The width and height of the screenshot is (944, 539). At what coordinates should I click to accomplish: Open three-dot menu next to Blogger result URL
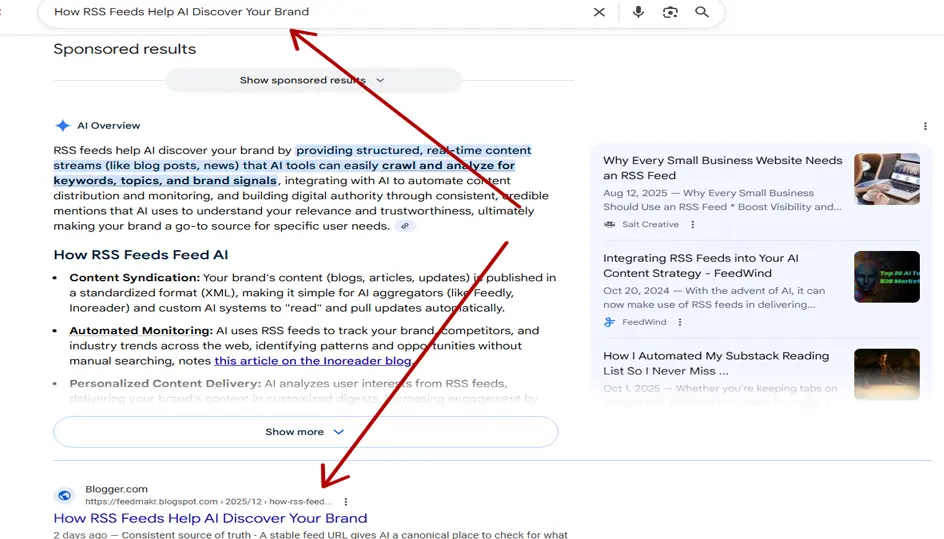(346, 502)
